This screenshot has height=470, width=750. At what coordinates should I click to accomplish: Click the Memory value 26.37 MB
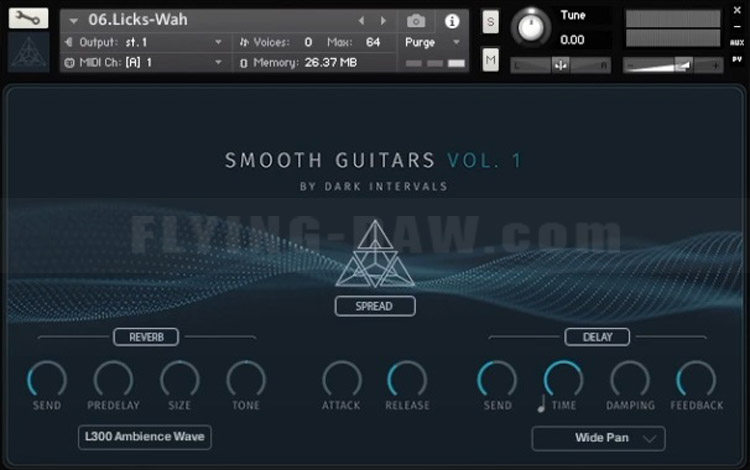(x=331, y=63)
